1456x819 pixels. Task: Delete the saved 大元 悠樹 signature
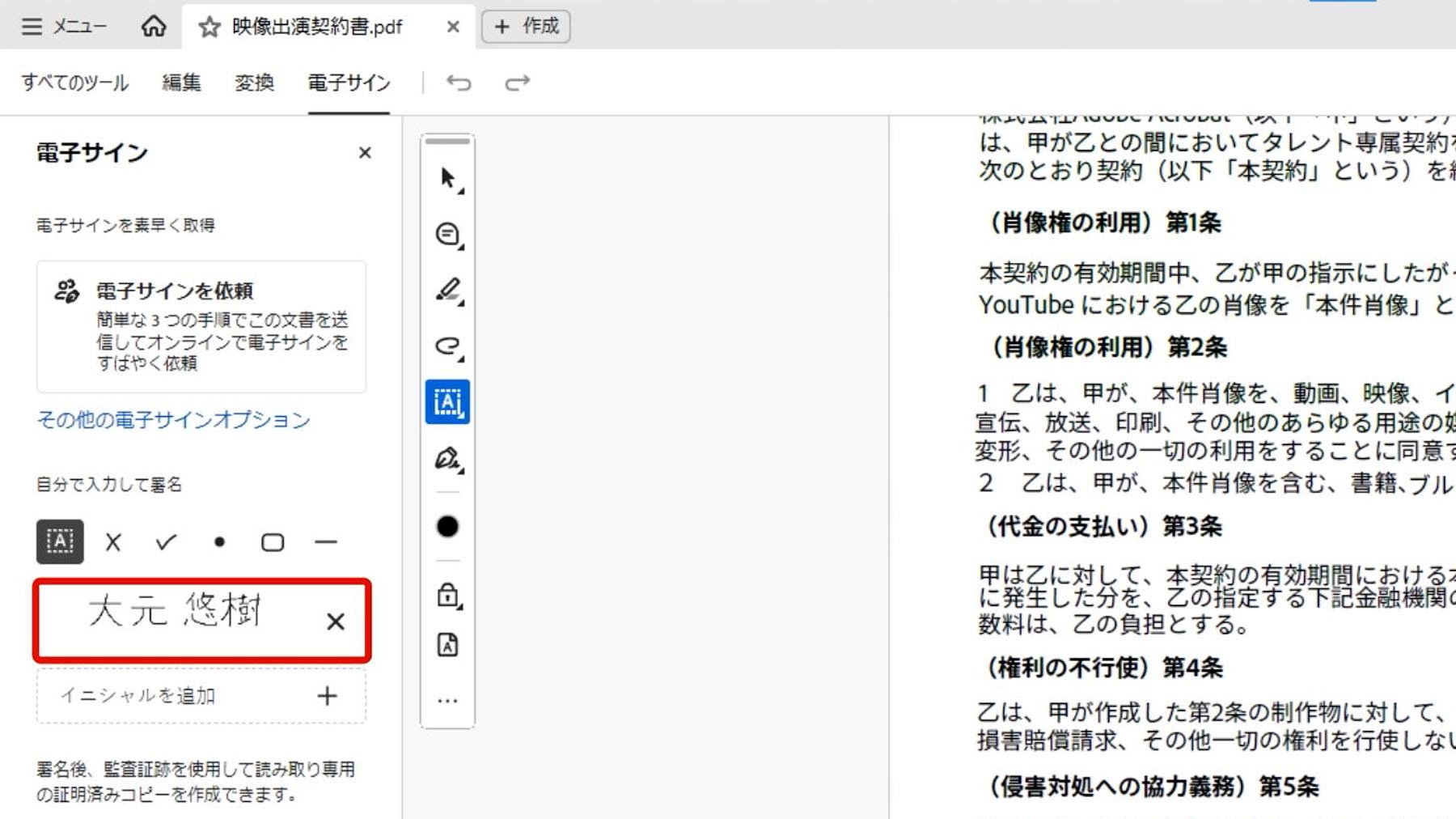coord(336,622)
